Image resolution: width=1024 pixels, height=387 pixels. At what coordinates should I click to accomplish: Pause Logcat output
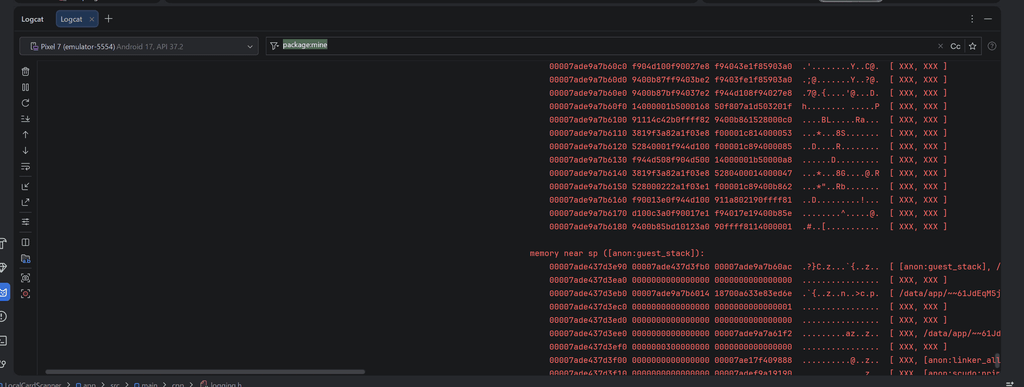[25, 87]
